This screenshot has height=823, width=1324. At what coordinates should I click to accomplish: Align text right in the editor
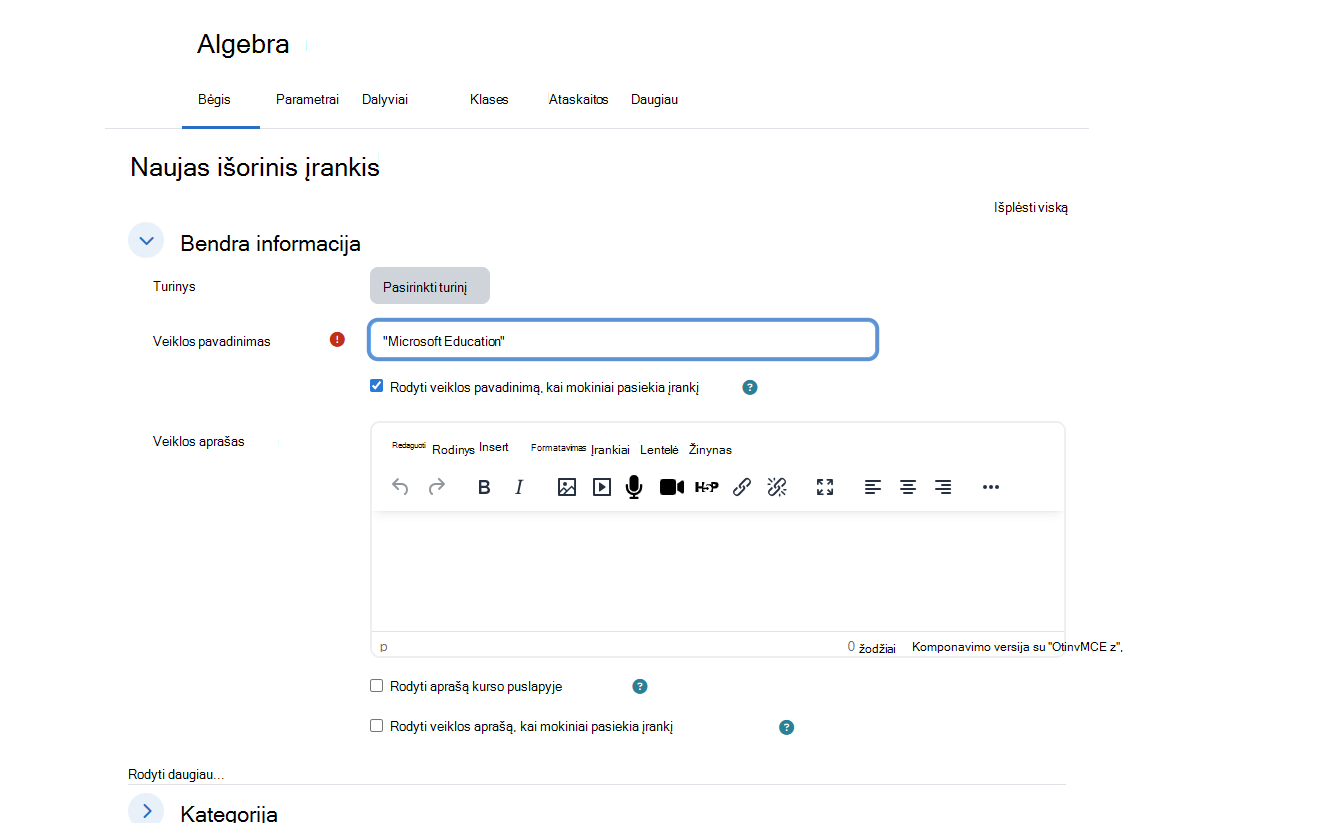tap(943, 487)
